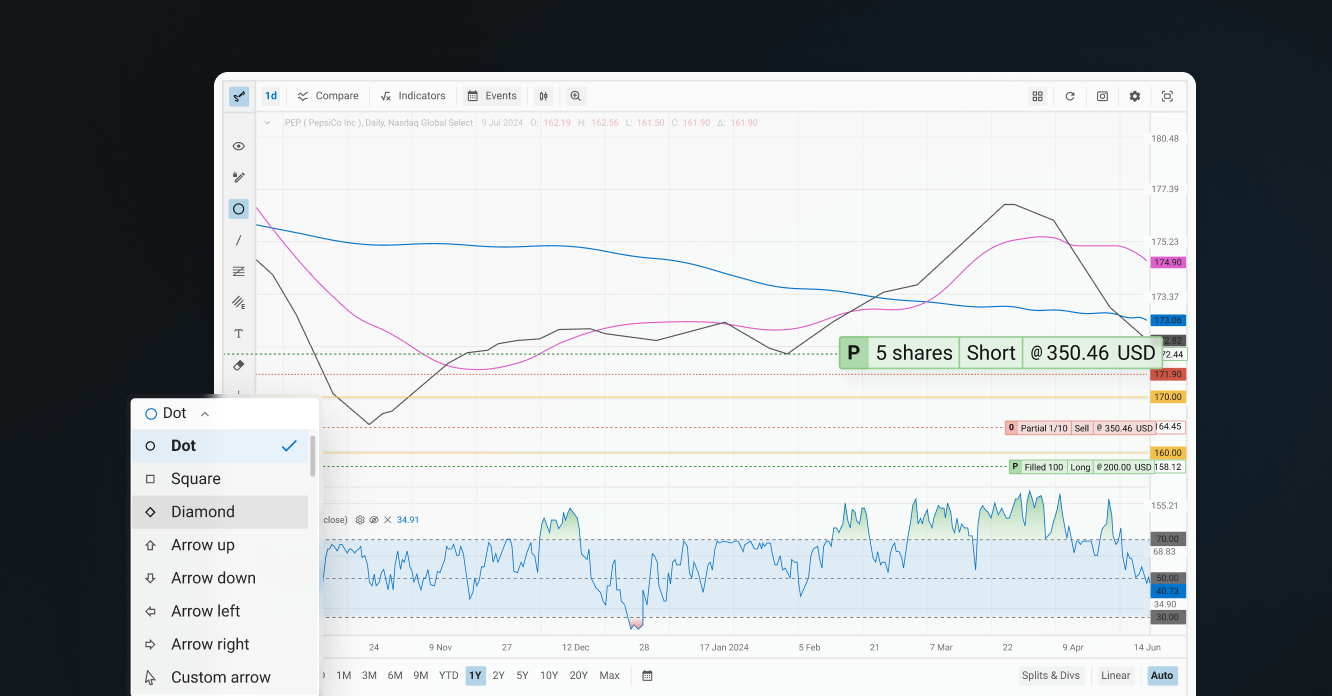Image resolution: width=1332 pixels, height=696 pixels.
Task: Enable Auto price scale
Action: coord(1161,675)
